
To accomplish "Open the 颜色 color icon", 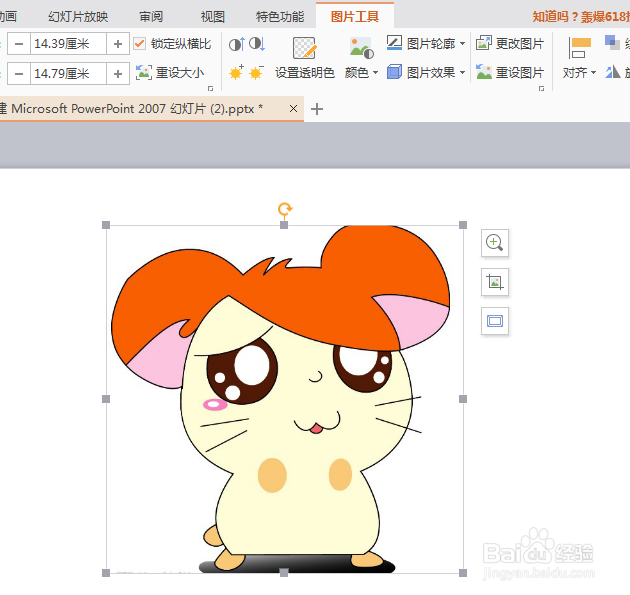I will (x=361, y=48).
